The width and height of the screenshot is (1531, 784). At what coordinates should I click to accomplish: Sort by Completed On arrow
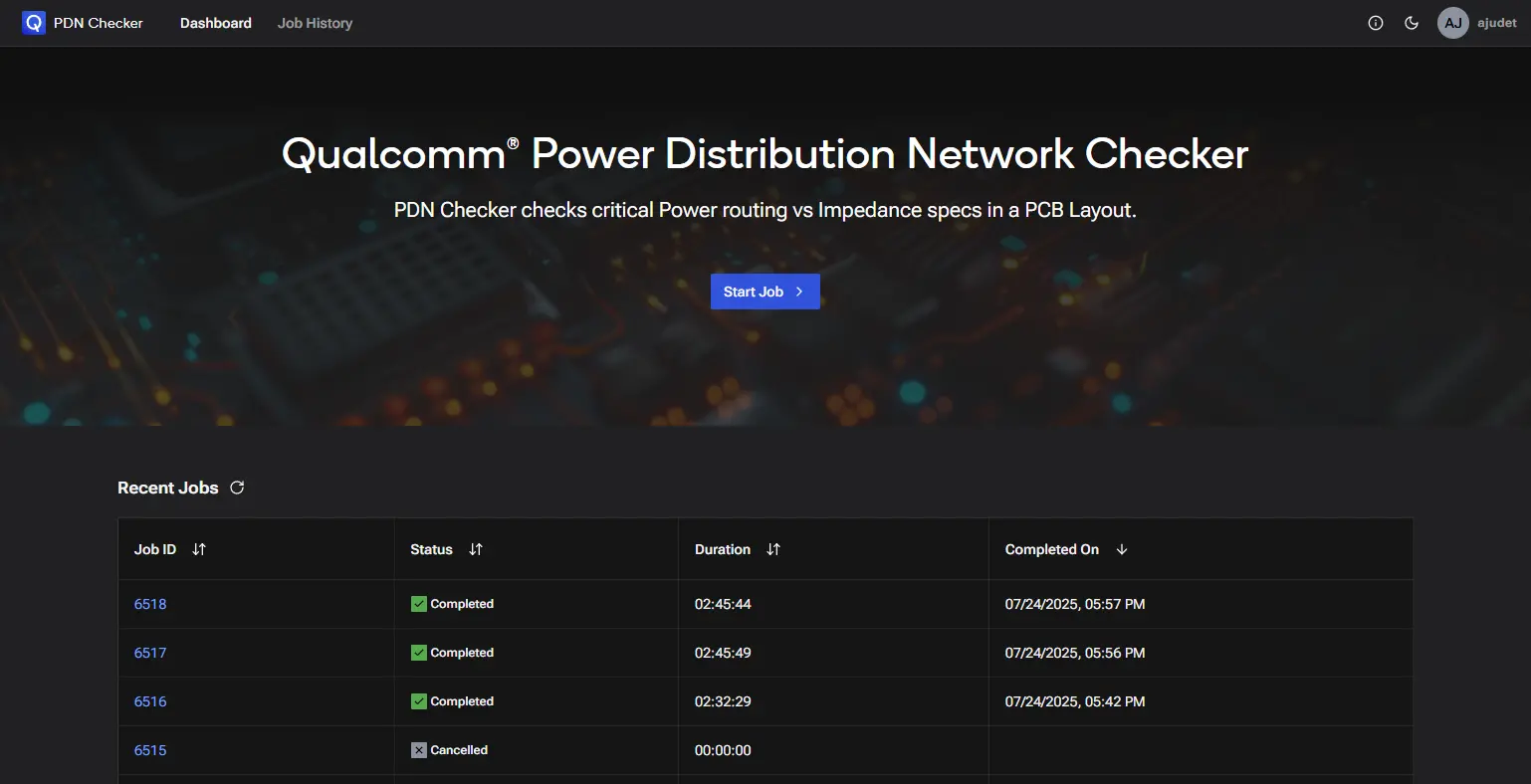coord(1122,549)
